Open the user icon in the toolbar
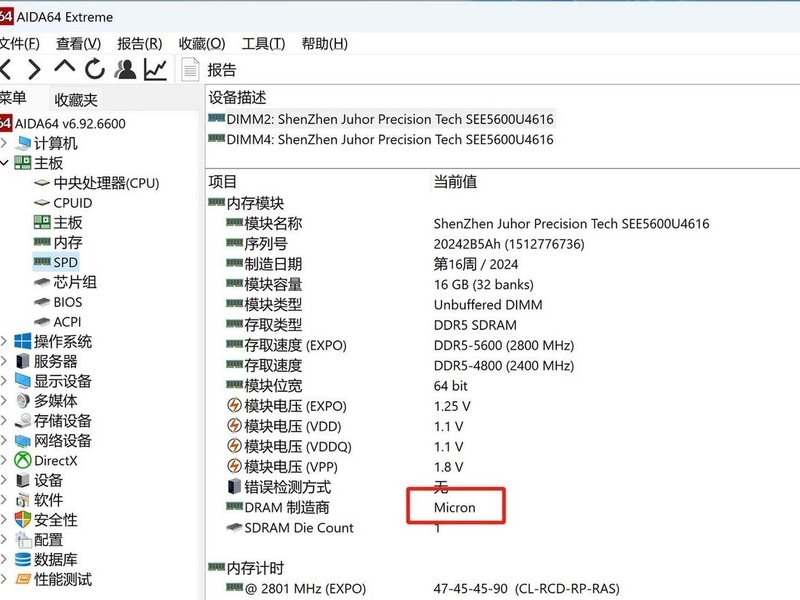 coord(125,69)
